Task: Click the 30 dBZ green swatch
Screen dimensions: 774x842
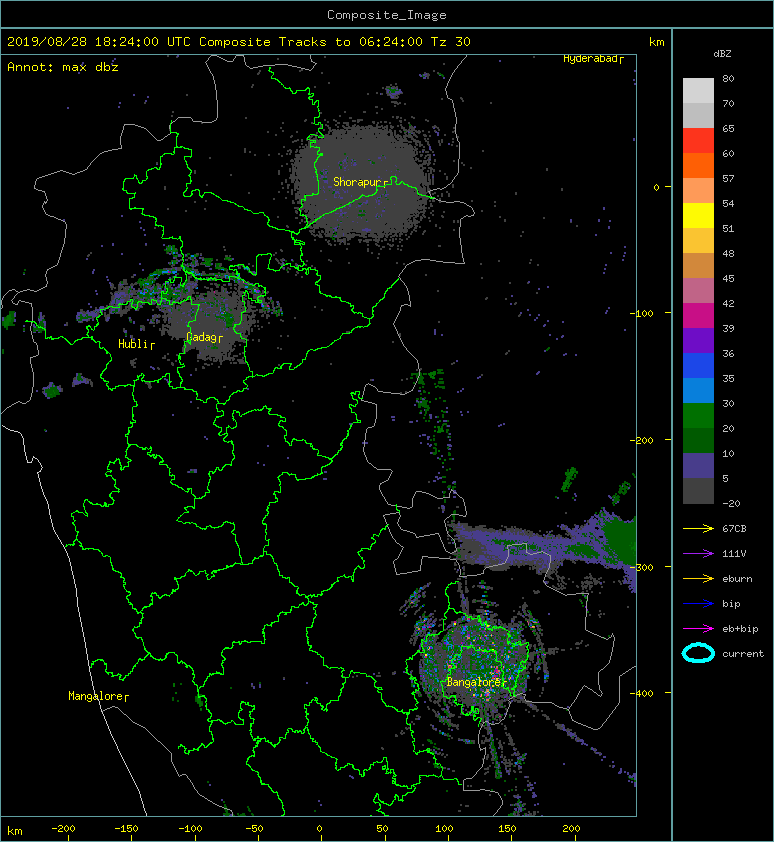Action: 698,415
